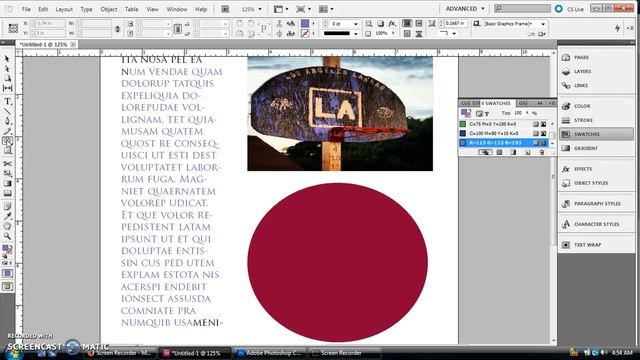This screenshot has height=360, width=640.
Task: Select the Ellipse Frame tool
Action: tap(7, 141)
